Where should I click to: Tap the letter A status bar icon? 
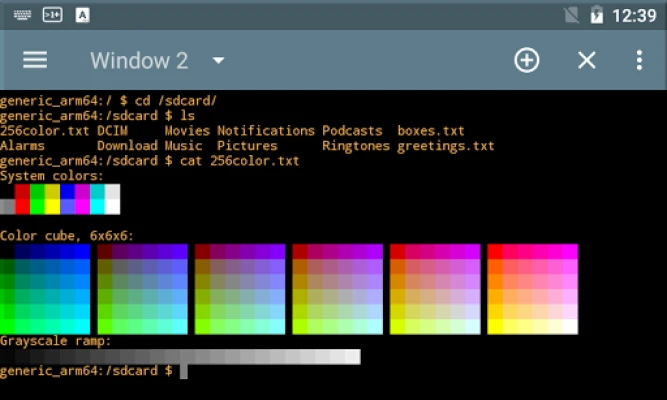(82, 15)
